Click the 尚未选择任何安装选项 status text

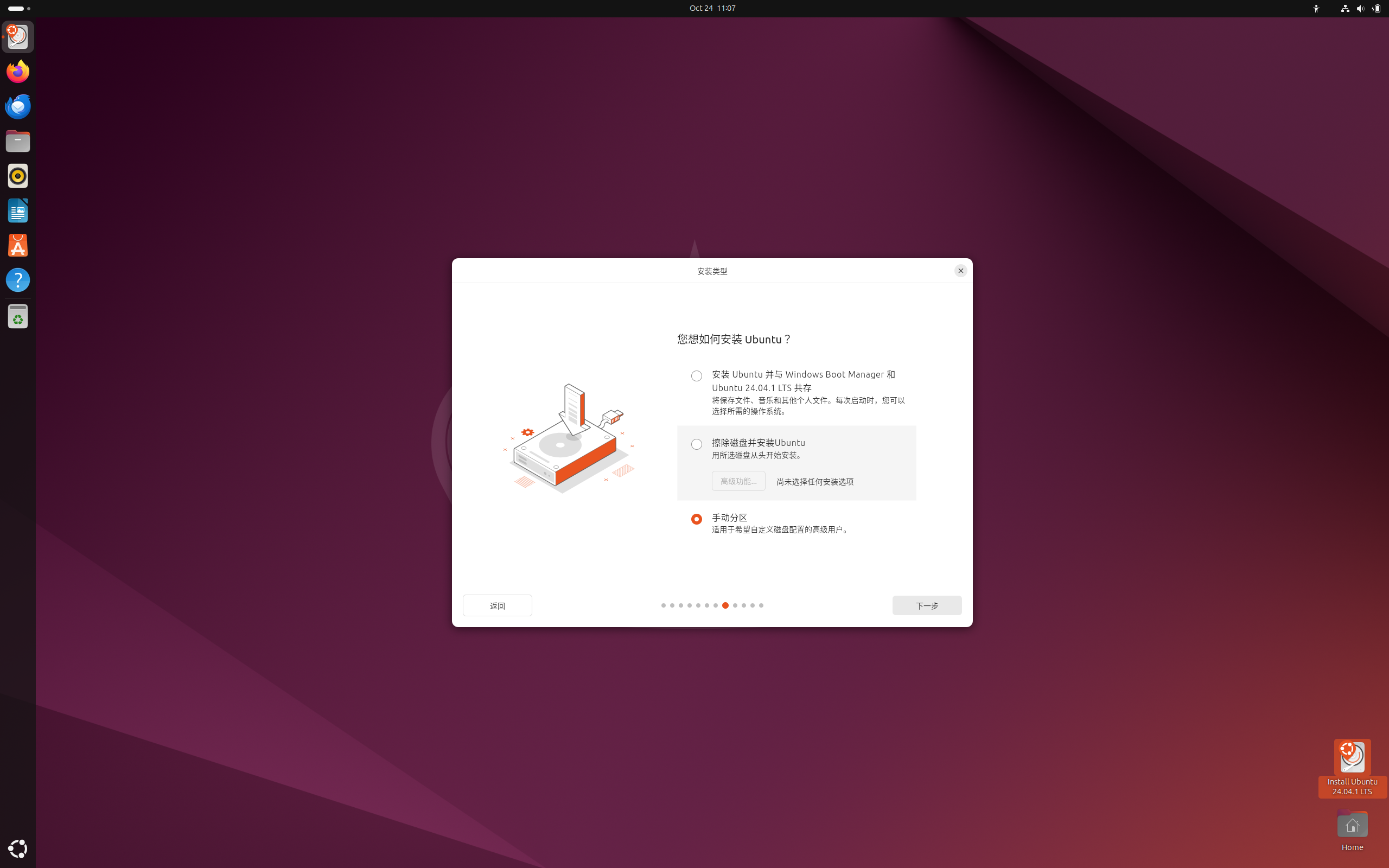[x=814, y=482]
